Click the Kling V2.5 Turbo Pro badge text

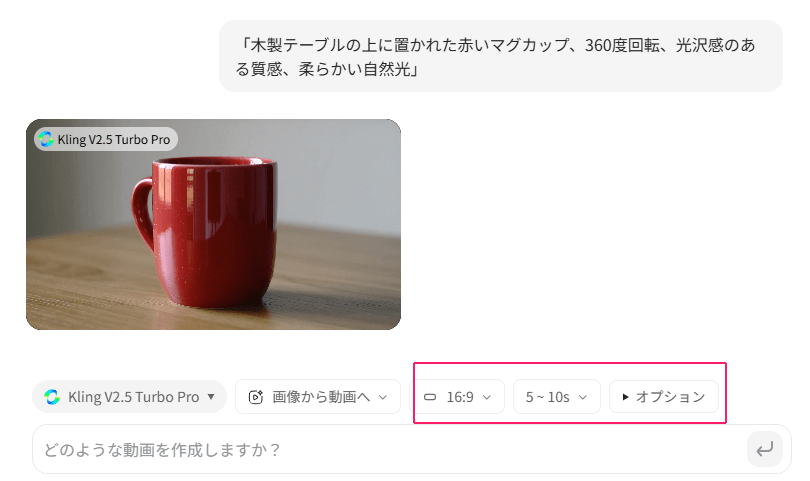coord(114,139)
